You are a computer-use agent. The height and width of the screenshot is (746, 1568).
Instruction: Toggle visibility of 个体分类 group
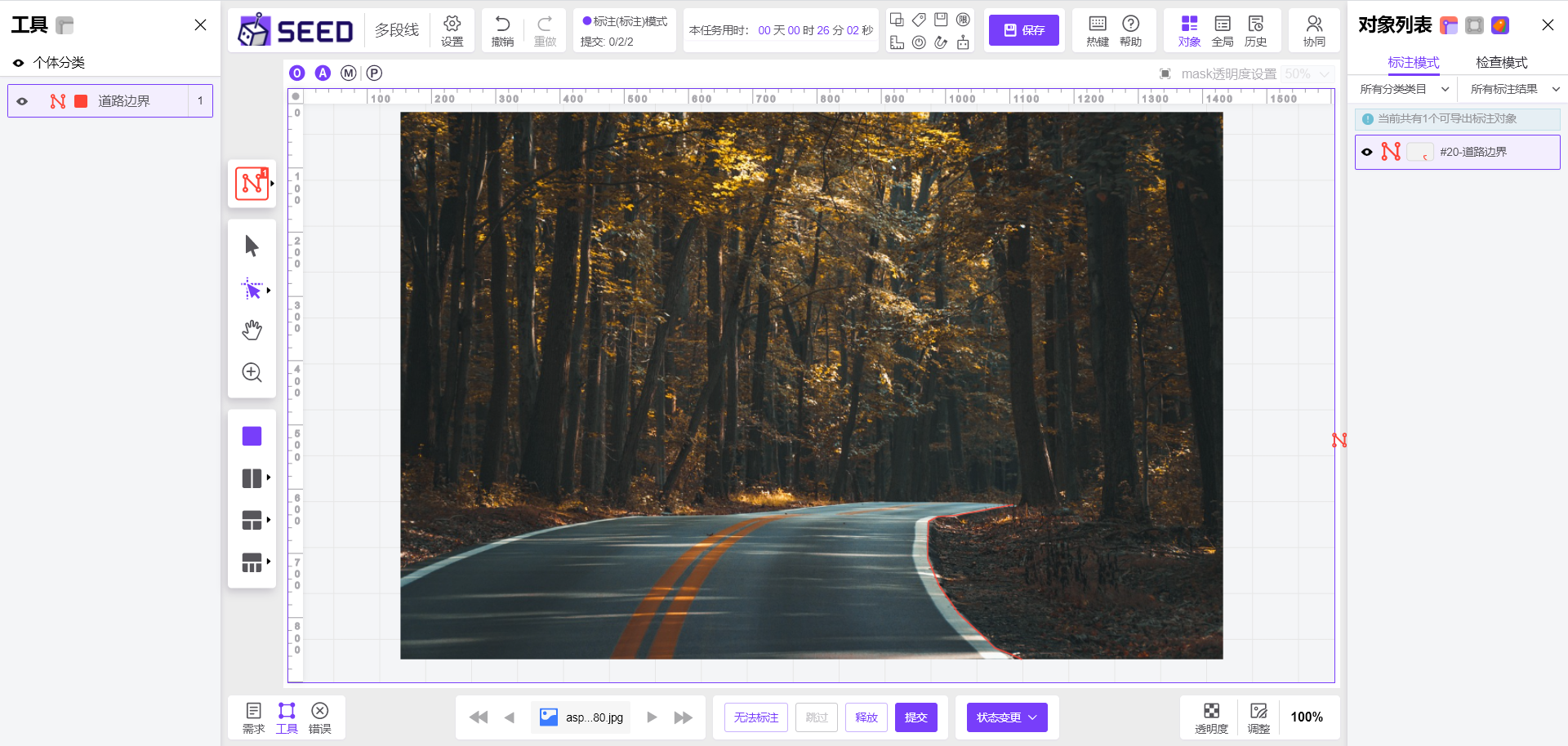pos(18,63)
